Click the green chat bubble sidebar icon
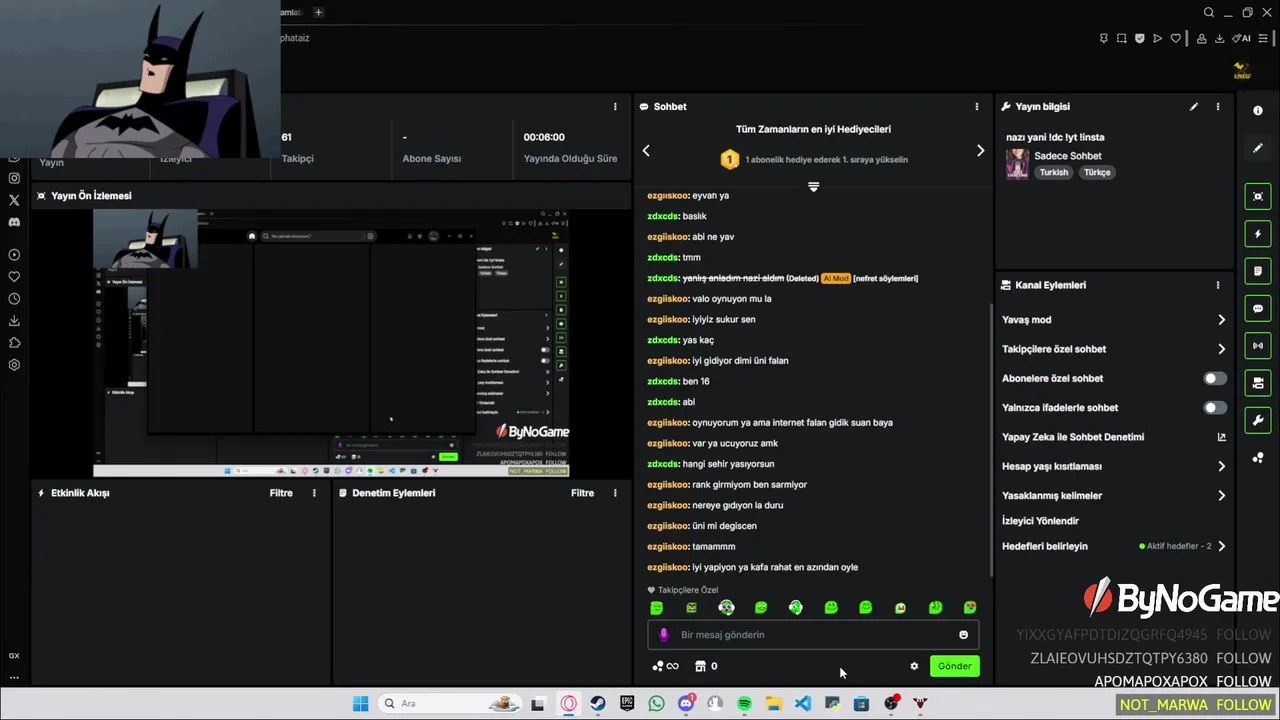The height and width of the screenshot is (720, 1280). (1258, 309)
